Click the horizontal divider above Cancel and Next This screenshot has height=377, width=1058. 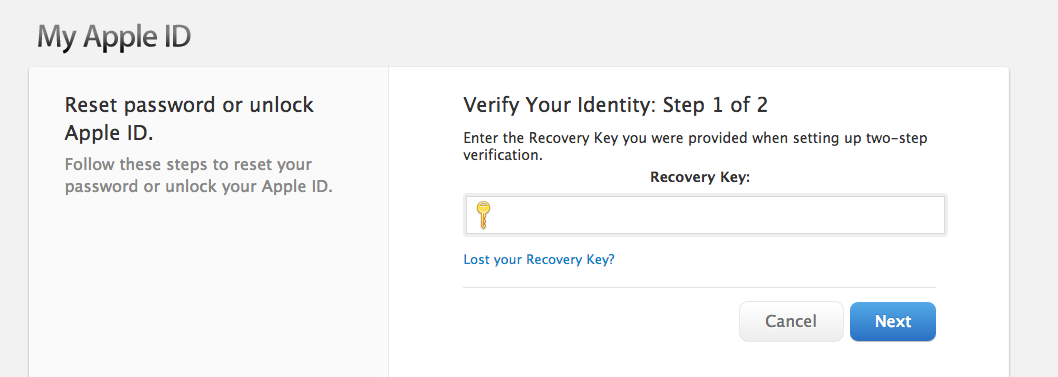699,287
